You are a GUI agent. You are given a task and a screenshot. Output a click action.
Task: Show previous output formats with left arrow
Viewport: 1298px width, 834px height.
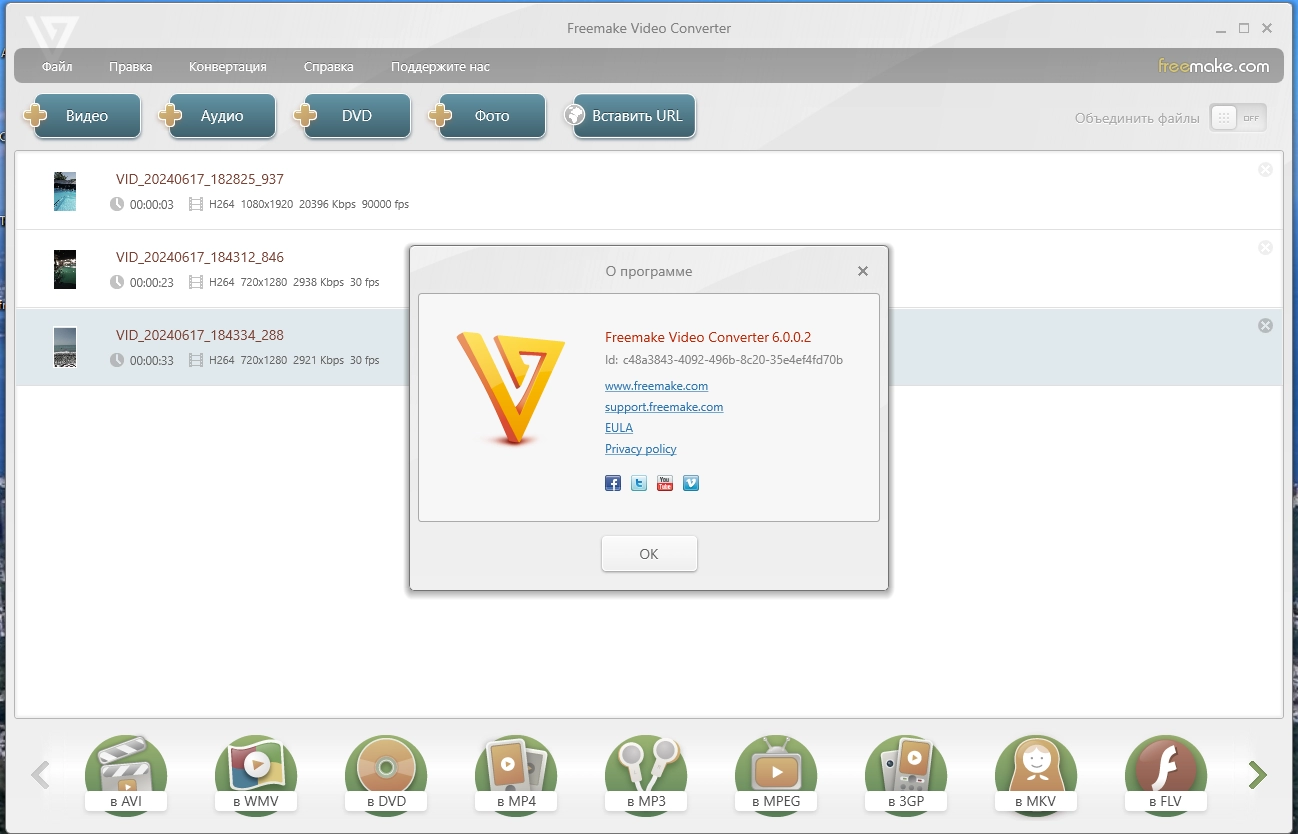pyautogui.click(x=40, y=775)
